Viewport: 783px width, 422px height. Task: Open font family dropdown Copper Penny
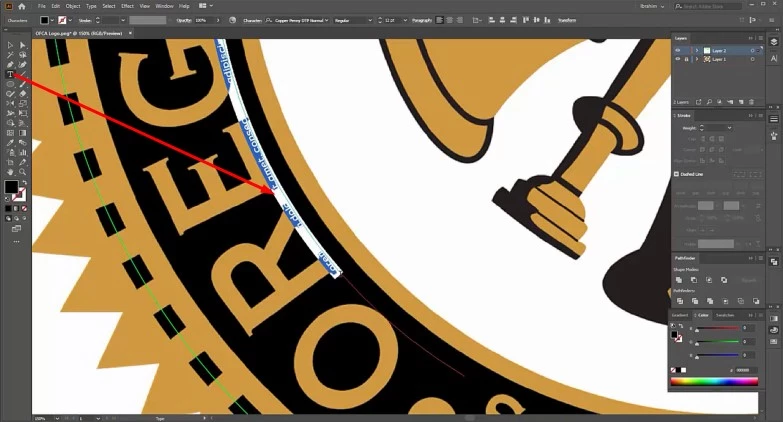(327, 20)
